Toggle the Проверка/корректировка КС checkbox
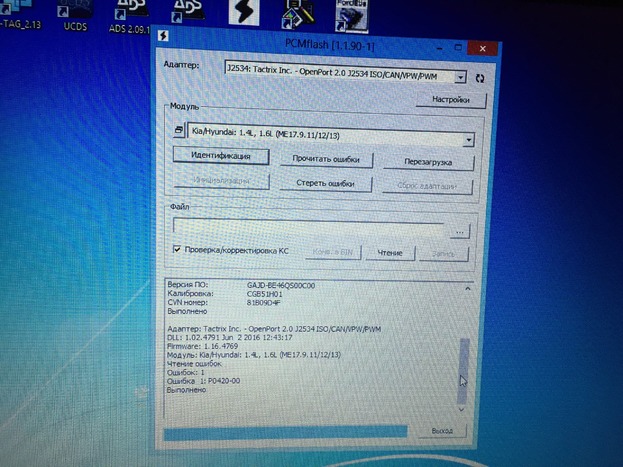This screenshot has width=623, height=467. pyautogui.click(x=176, y=250)
